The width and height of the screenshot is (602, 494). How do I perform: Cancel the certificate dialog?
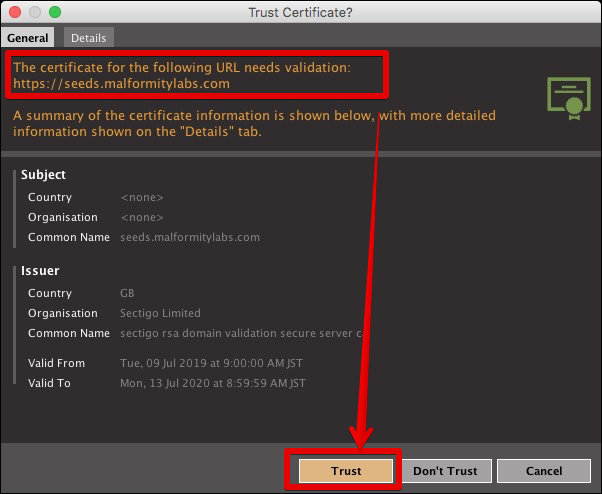tap(543, 470)
